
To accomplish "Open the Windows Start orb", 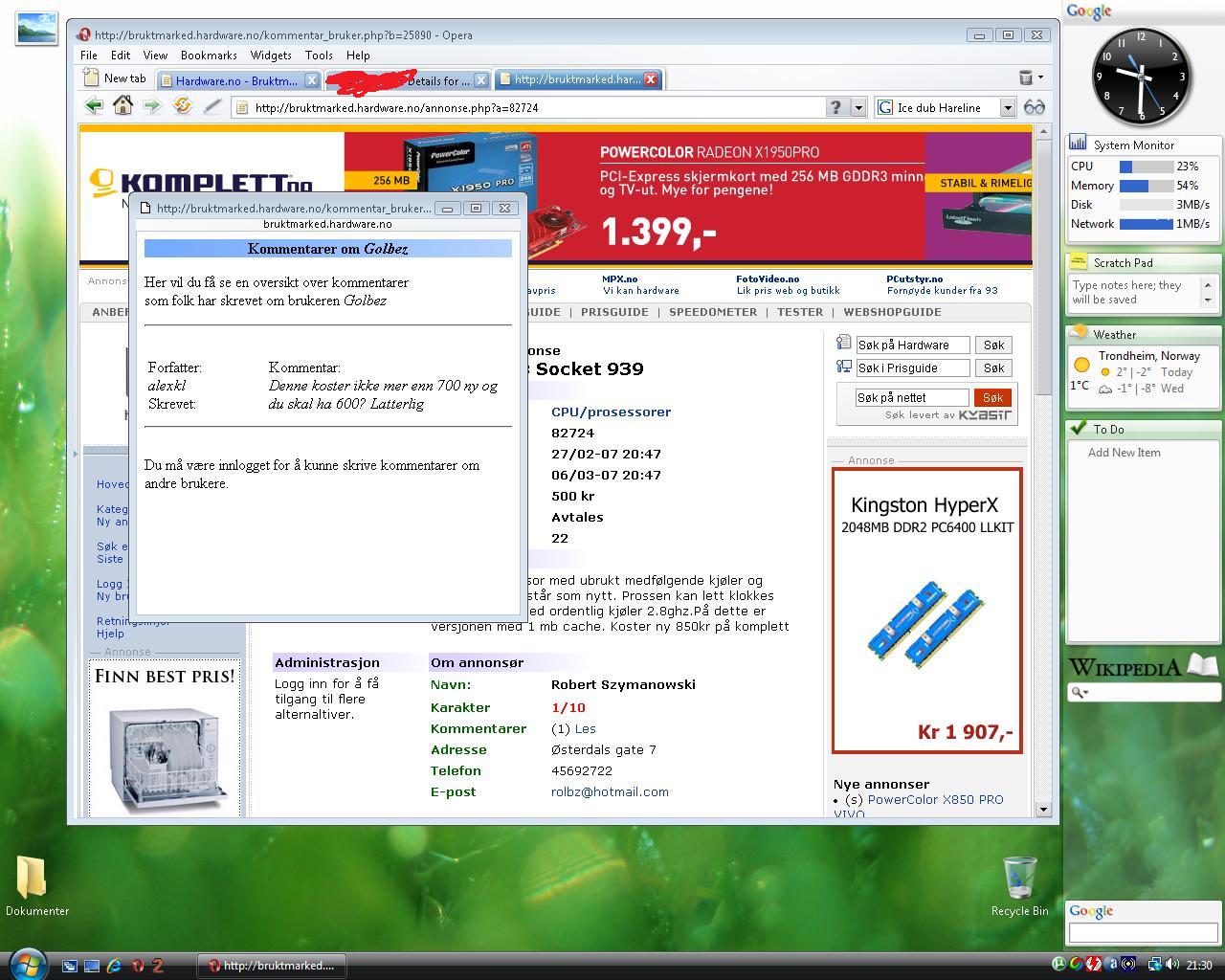I will [x=26, y=963].
